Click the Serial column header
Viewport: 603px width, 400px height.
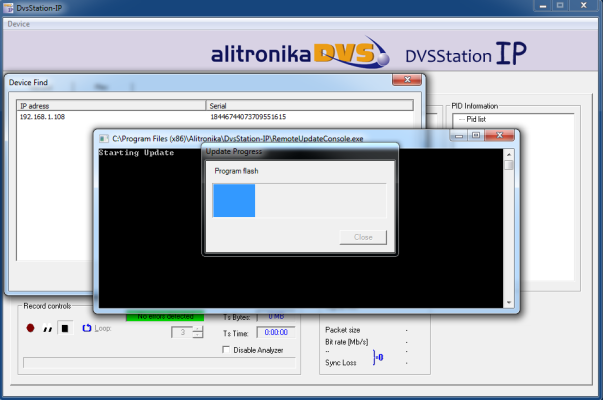[308, 105]
